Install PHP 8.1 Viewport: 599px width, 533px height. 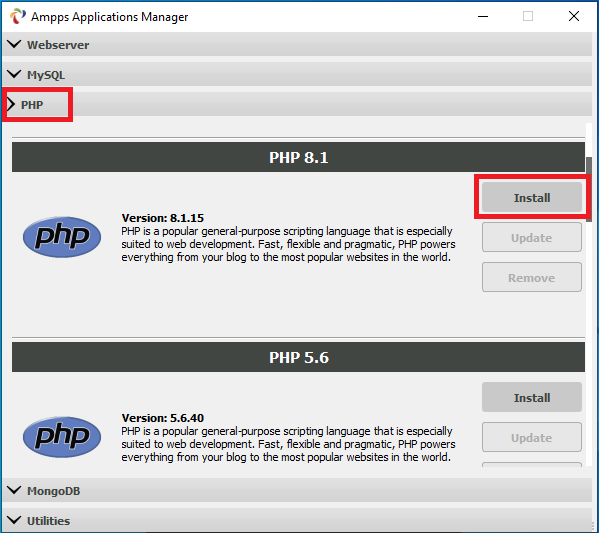[531, 198]
